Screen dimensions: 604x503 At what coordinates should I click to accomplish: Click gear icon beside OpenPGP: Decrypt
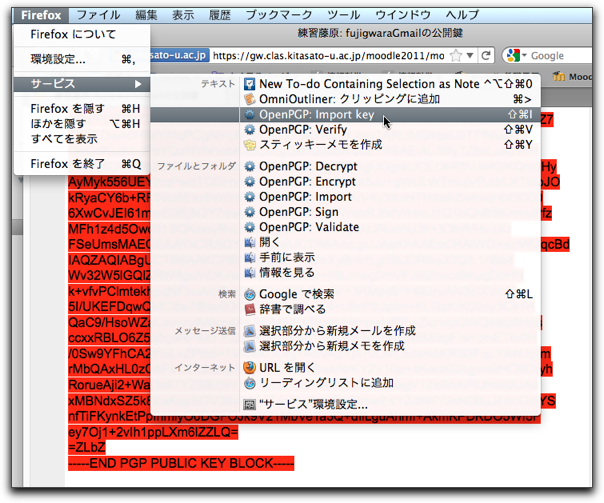pyautogui.click(x=250, y=166)
